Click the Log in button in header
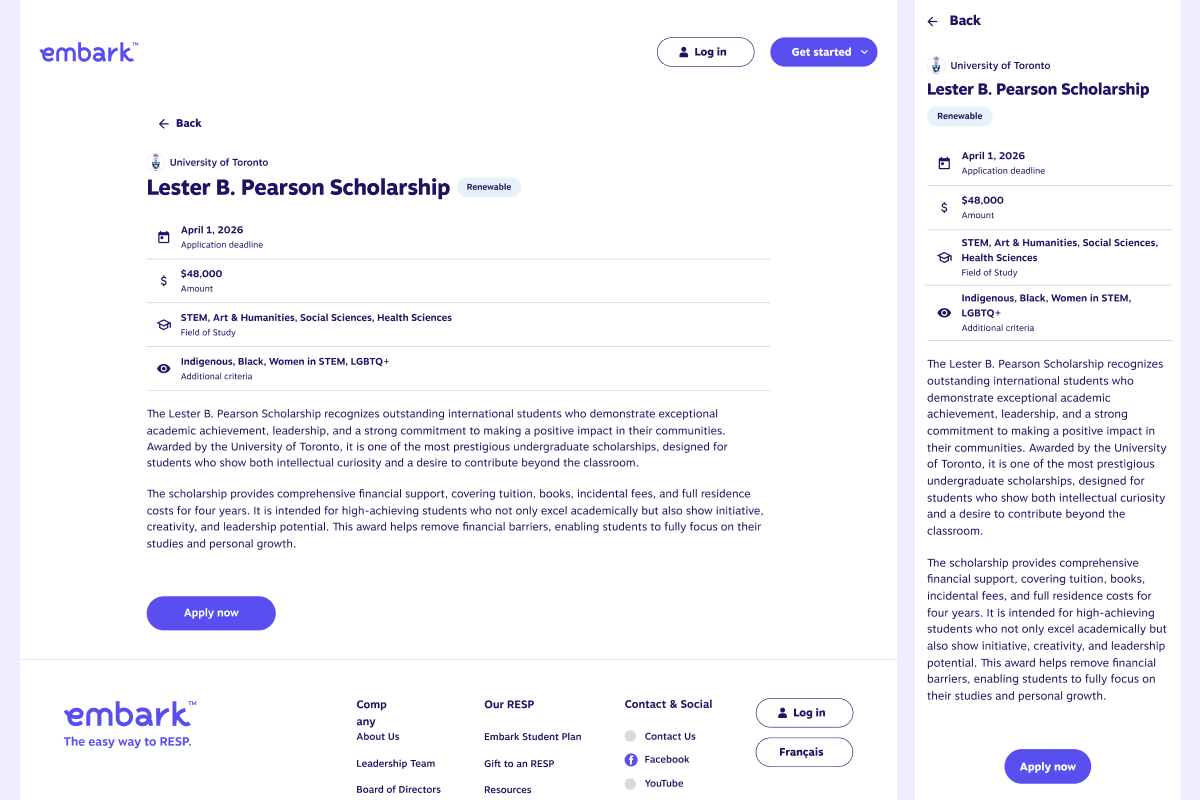 click(x=705, y=52)
